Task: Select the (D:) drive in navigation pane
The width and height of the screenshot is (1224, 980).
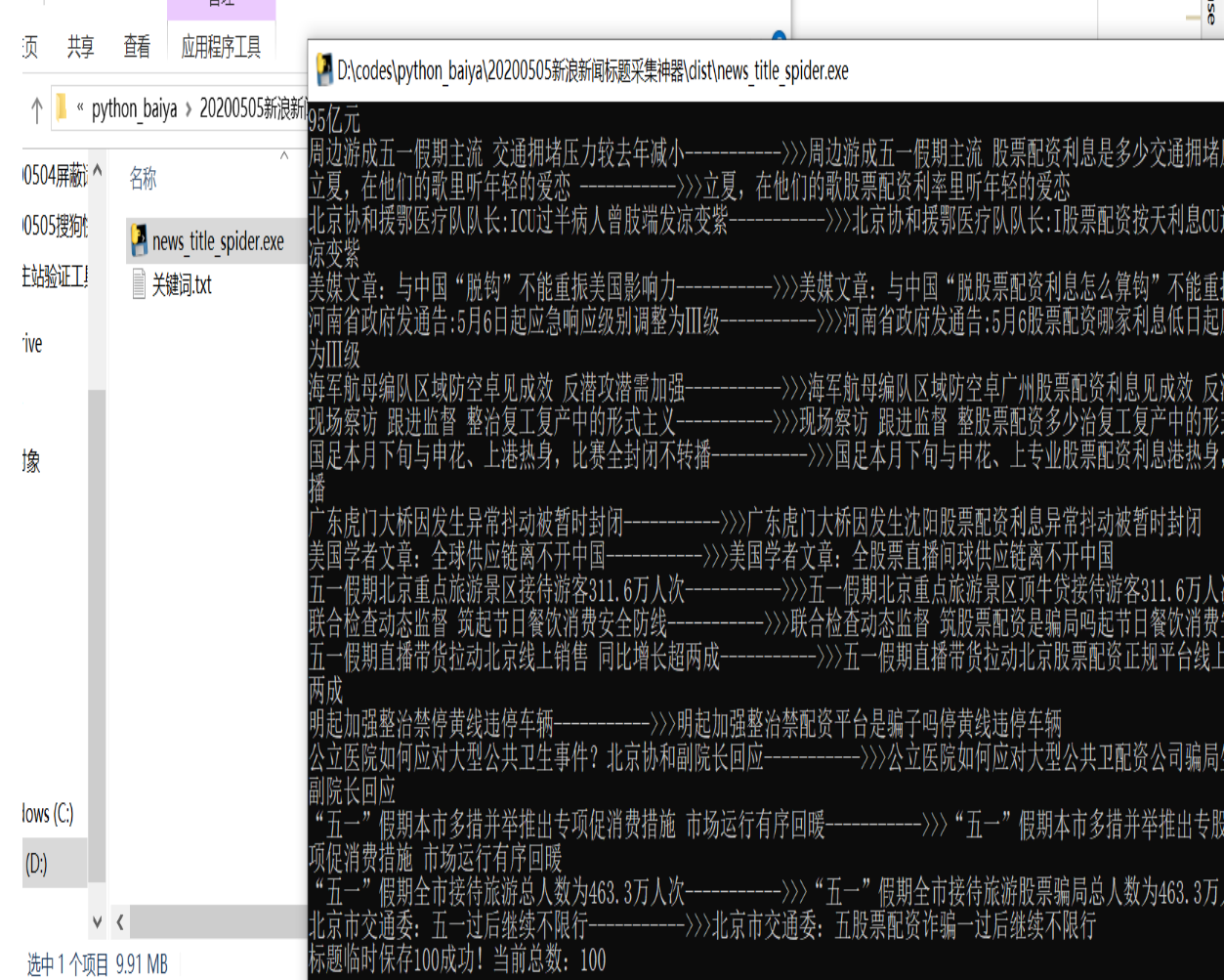Action: click(55, 863)
